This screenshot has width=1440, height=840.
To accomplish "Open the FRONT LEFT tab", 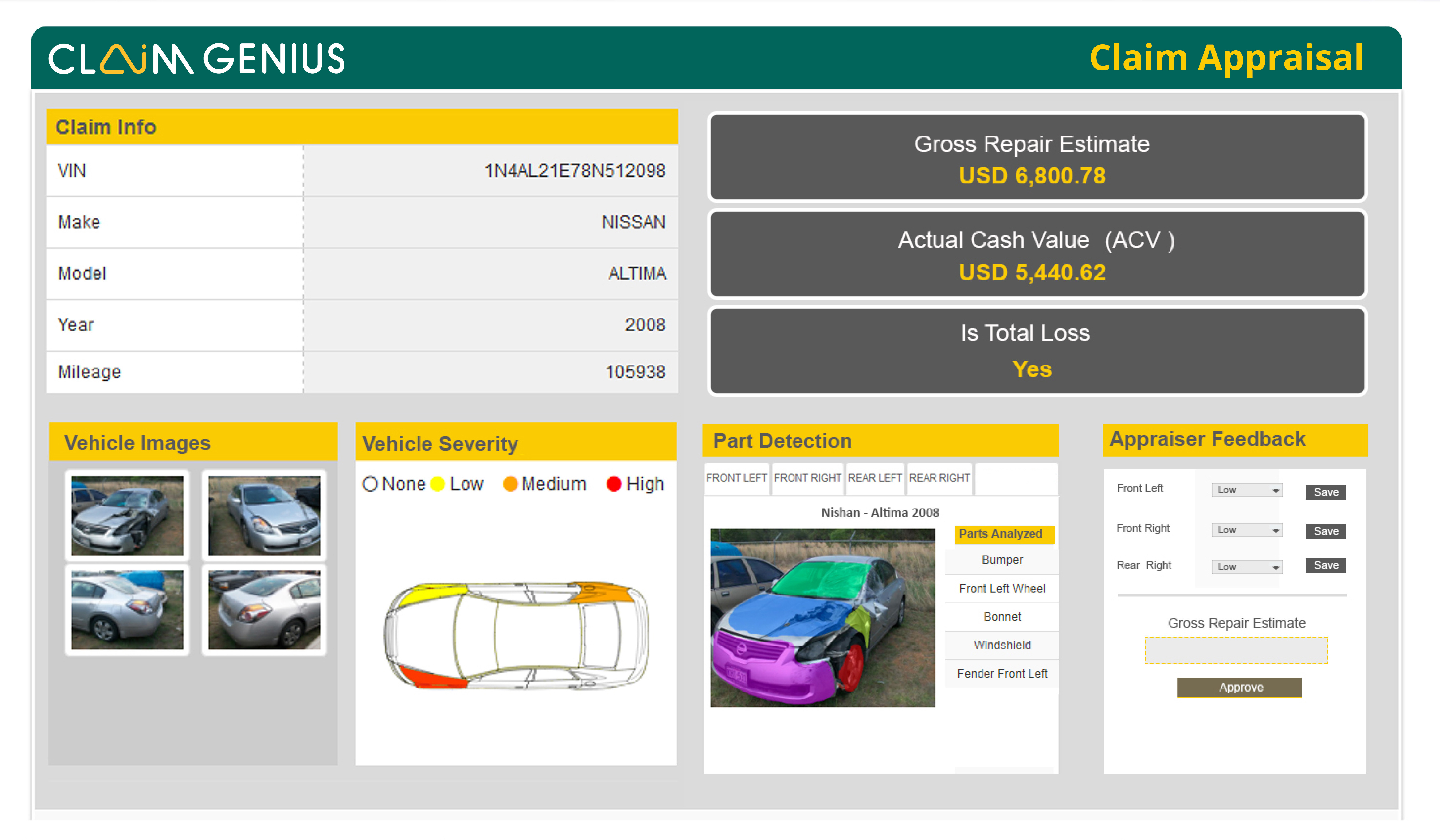I will click(x=737, y=478).
